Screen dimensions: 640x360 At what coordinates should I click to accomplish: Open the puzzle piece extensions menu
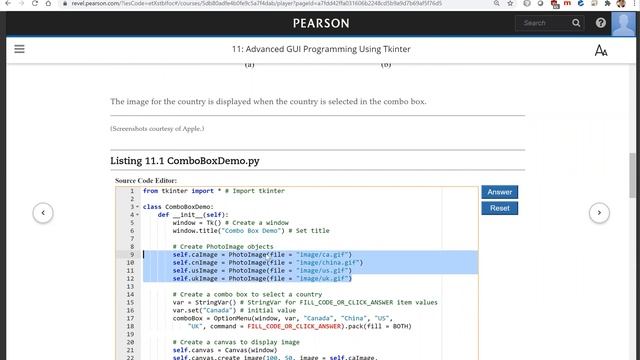[608, 3]
